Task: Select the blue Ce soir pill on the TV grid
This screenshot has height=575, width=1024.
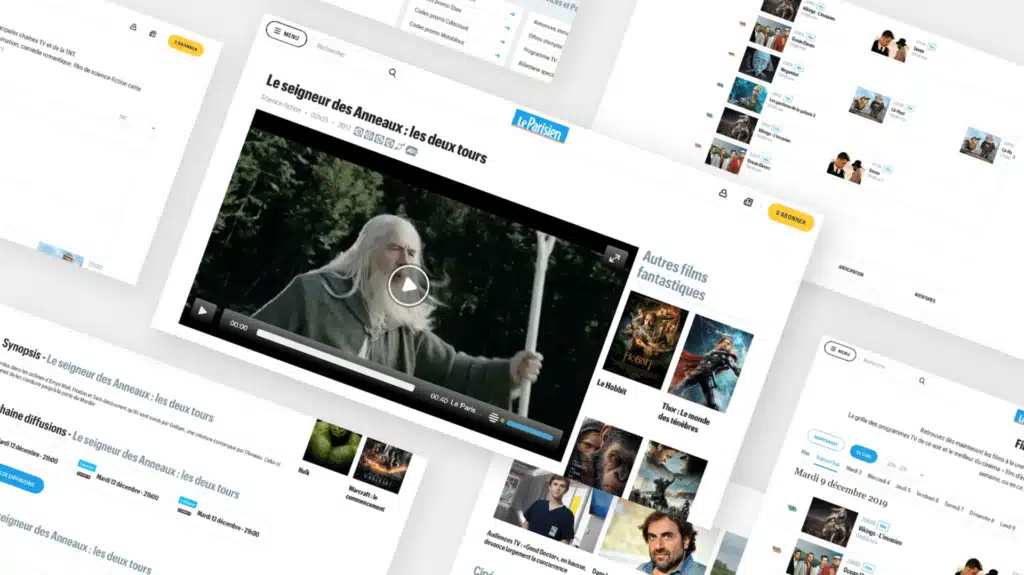Action: tap(864, 453)
